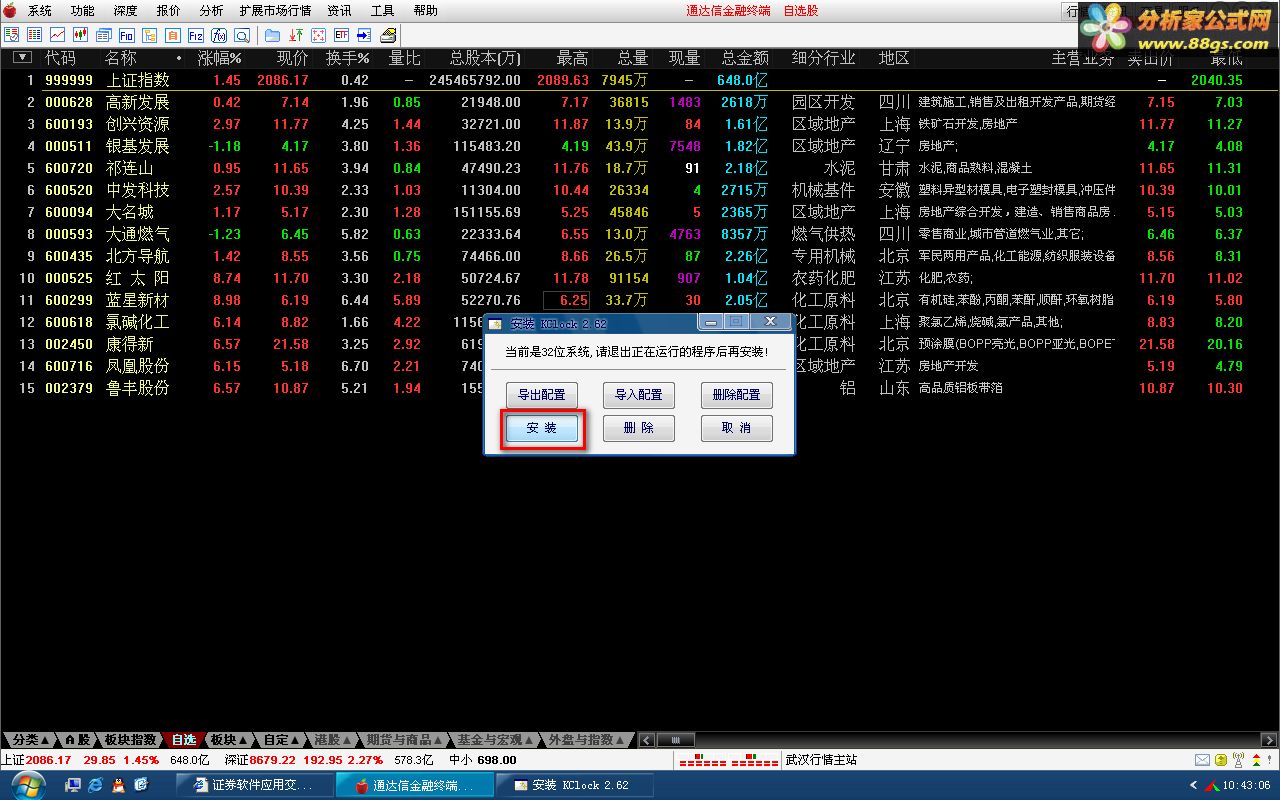
Task: Click the 取消 cancel button
Action: pos(737,428)
